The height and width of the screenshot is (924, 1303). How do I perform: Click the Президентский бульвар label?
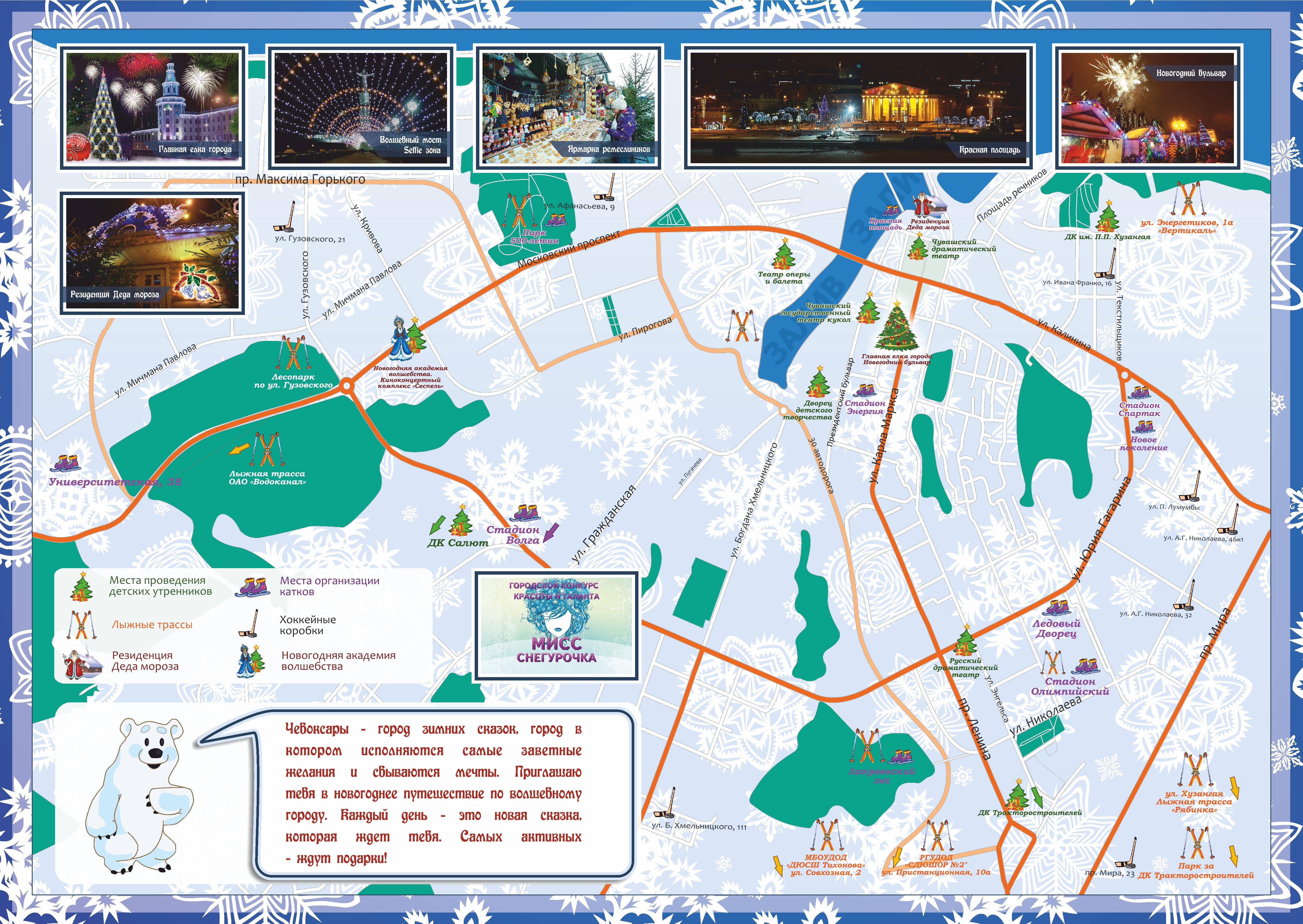pyautogui.click(x=840, y=402)
